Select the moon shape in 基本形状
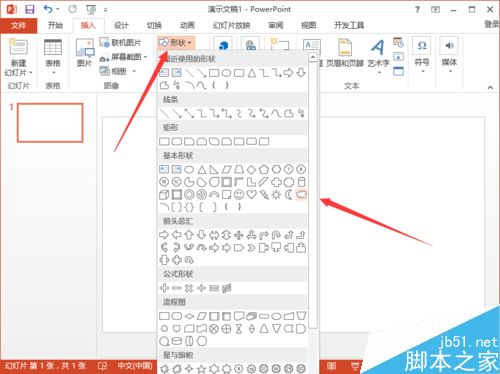 [289, 194]
